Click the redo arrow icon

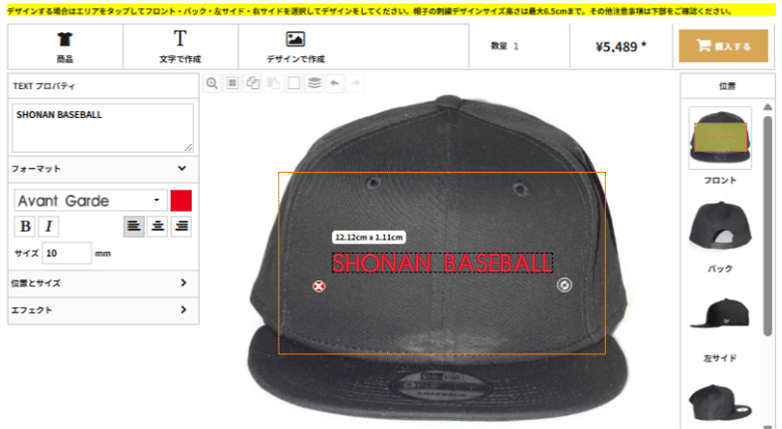click(x=355, y=83)
